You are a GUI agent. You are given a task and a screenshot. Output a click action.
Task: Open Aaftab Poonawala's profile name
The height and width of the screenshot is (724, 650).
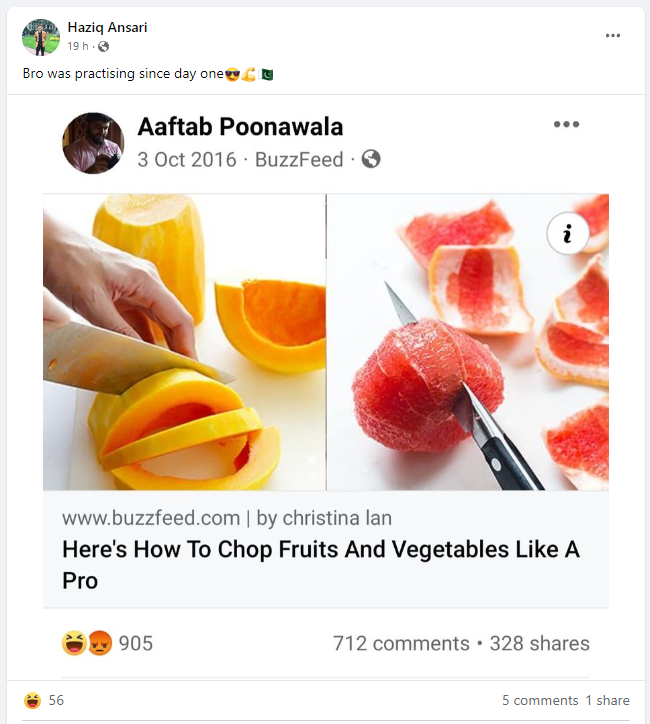pyautogui.click(x=240, y=127)
